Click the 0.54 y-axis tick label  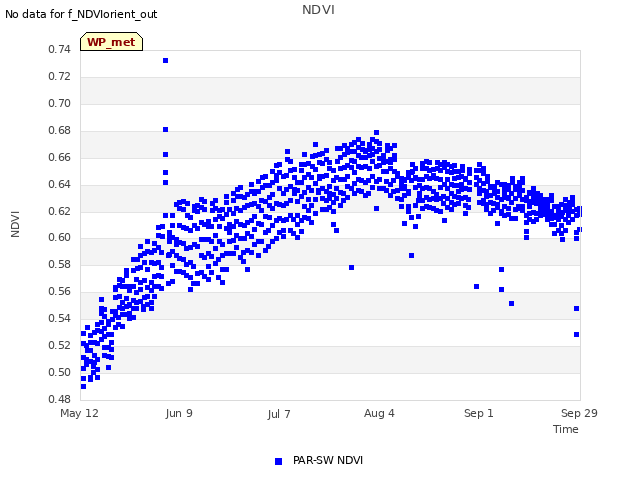(59, 318)
